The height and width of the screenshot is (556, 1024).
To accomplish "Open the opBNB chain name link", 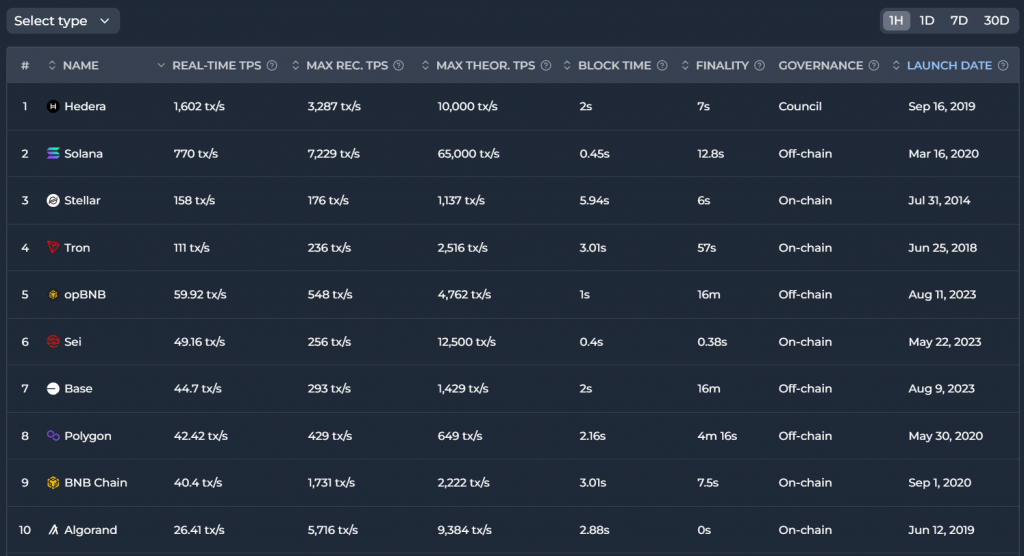I will (85, 295).
